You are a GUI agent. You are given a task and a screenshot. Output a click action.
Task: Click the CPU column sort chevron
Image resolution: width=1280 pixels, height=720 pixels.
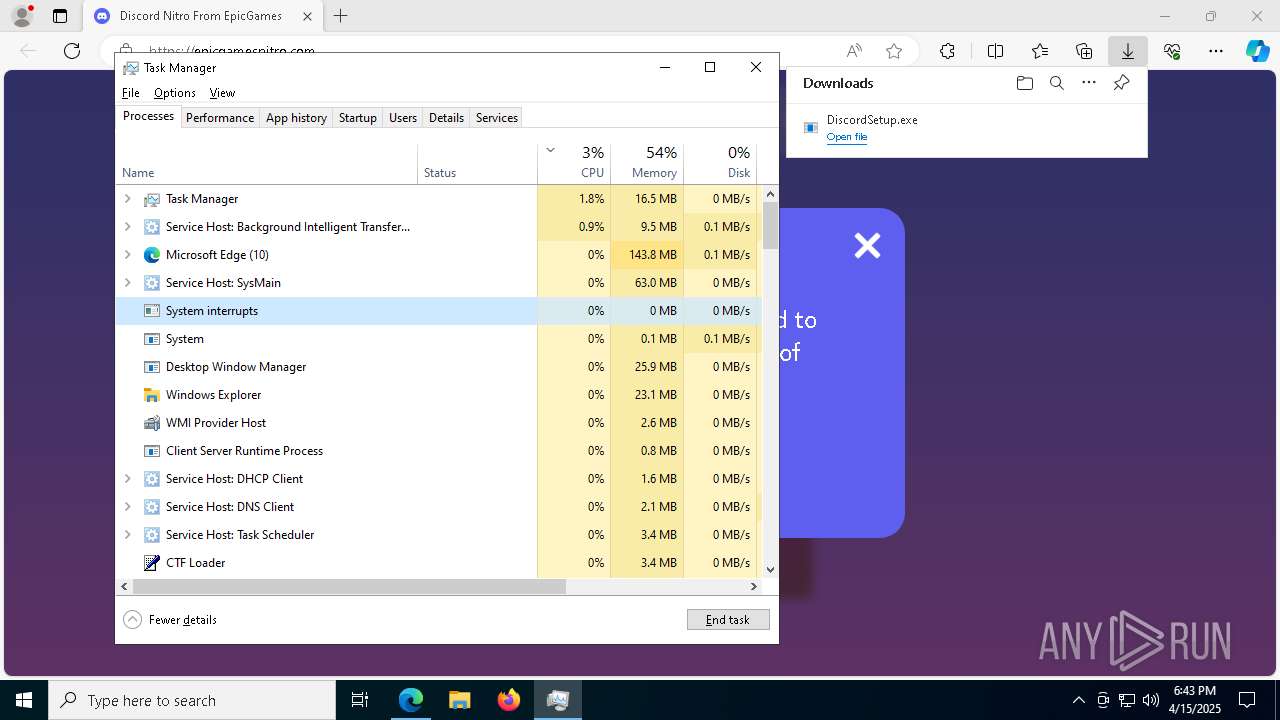tap(550, 151)
